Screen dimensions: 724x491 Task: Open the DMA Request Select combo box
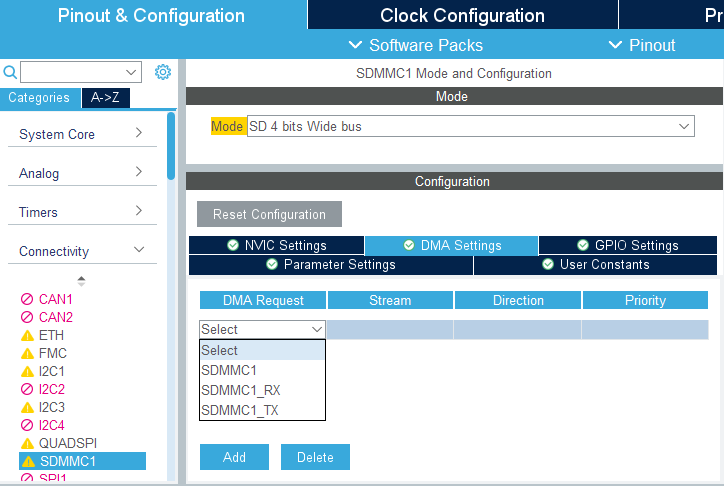(262, 329)
